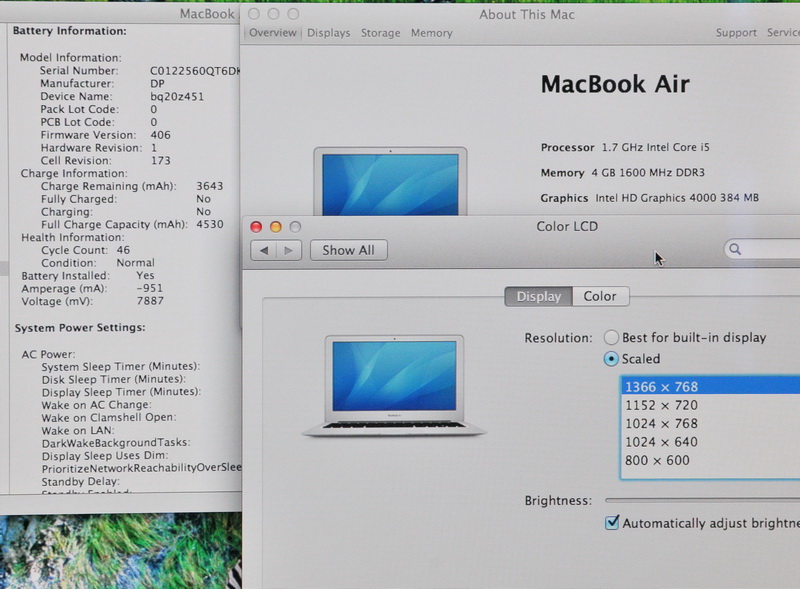
Task: Click Serial Number row in Battery Information
Action: tap(139, 70)
